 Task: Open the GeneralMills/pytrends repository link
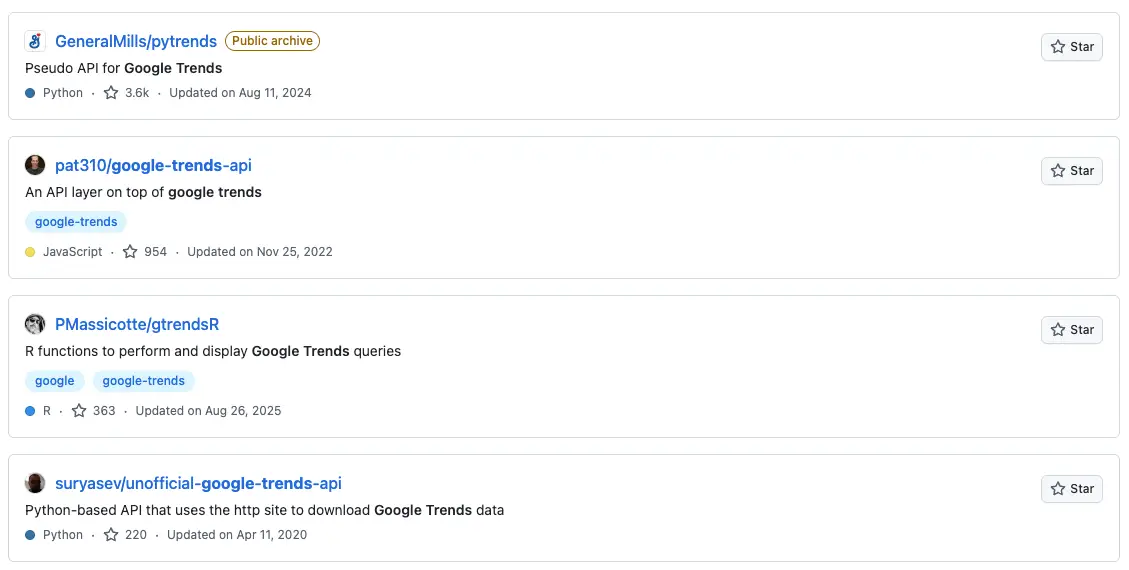coord(136,41)
